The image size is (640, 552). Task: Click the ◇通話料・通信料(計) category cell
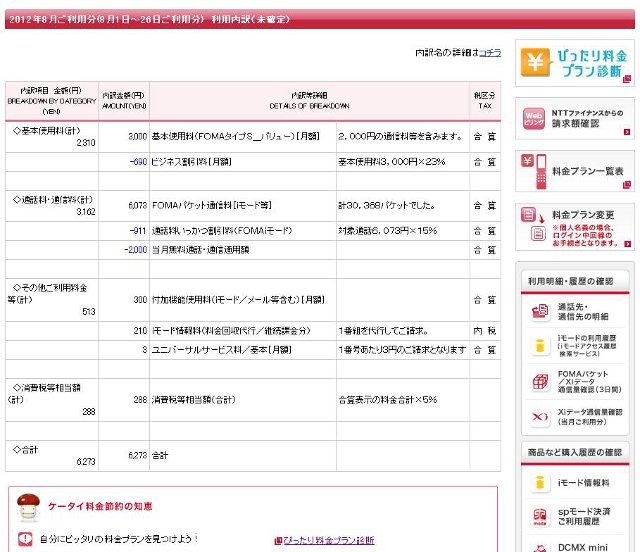[52, 206]
